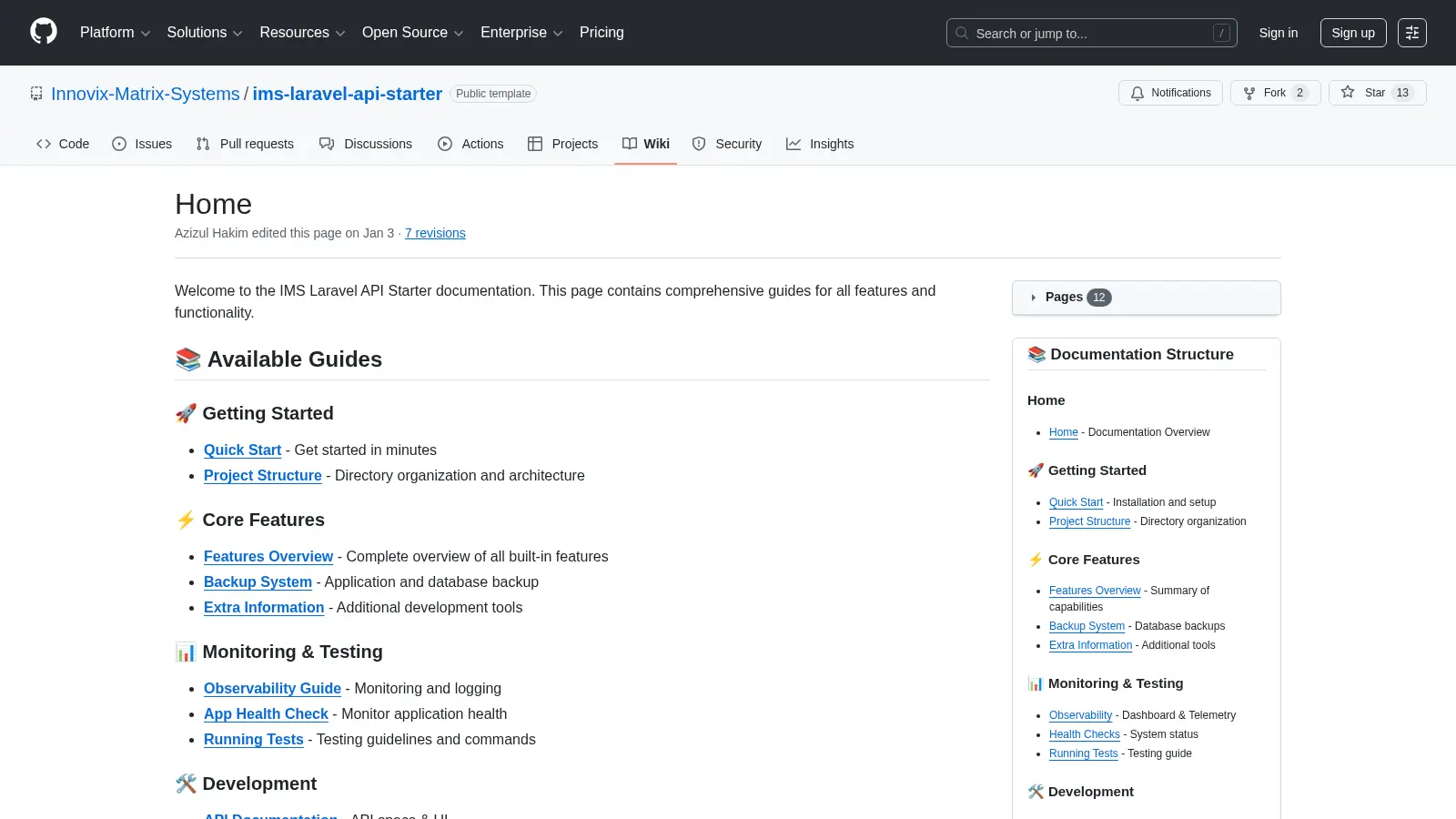Open the appearance settings icon button
Screen dimensions: 1456x819
click(x=1412, y=33)
